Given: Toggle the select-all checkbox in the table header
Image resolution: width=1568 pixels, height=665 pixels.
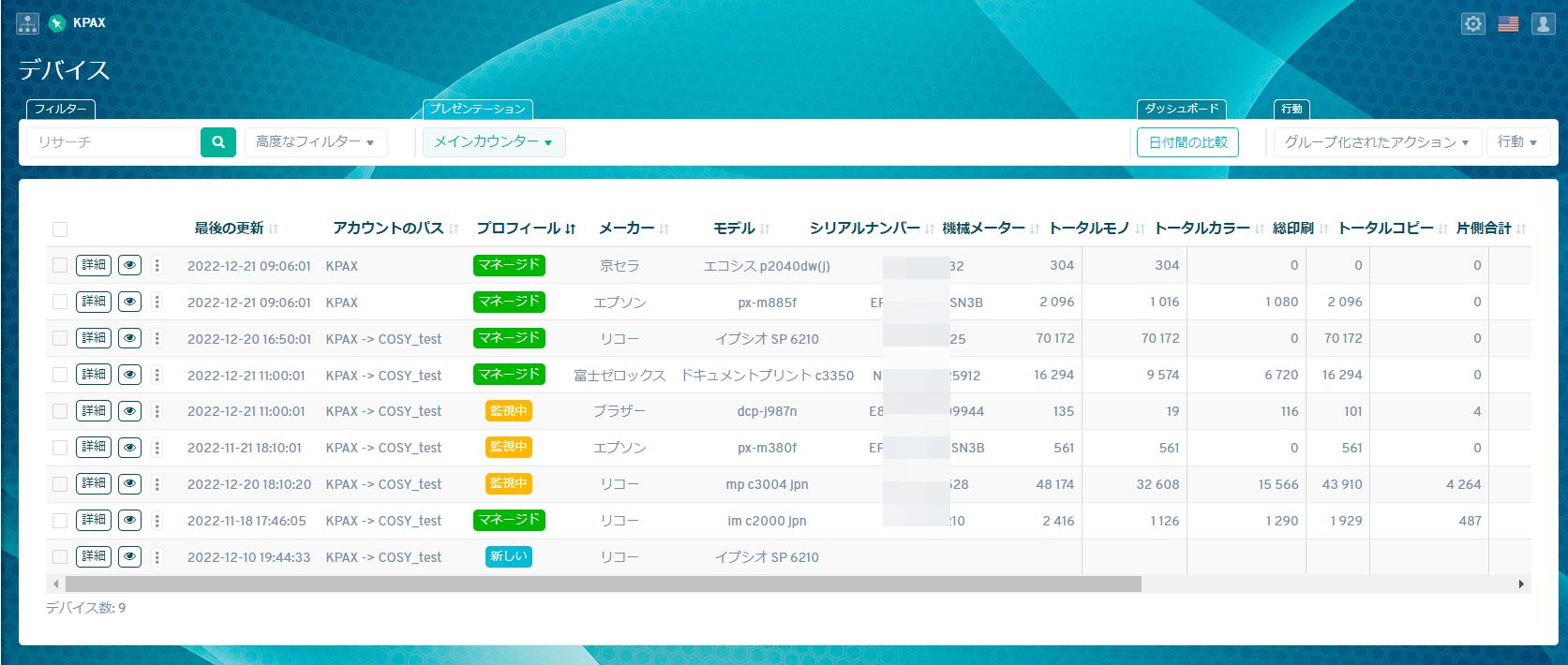Looking at the screenshot, I should pos(60,229).
